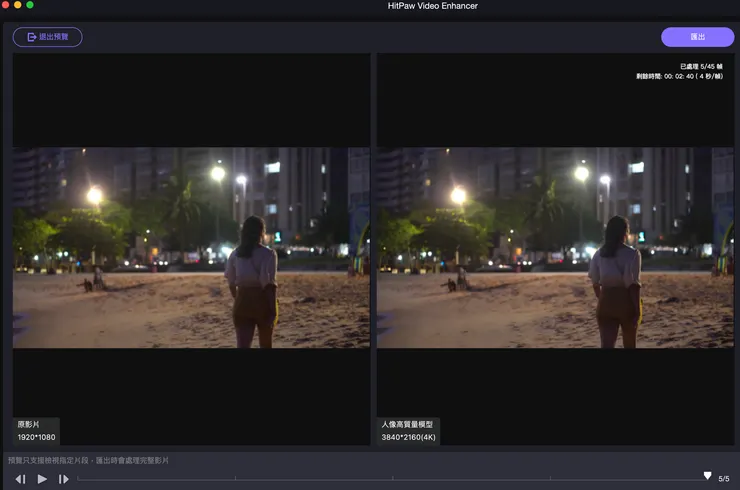
Task: Click the 剩餘時間 remaining time text
Action: pyautogui.click(x=679, y=76)
